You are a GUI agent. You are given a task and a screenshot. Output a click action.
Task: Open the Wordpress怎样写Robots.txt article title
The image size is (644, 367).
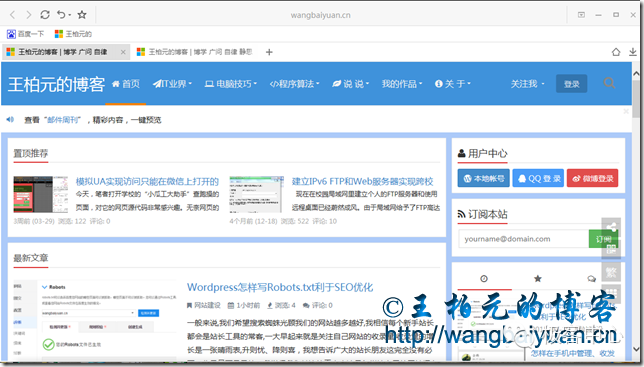(280, 287)
